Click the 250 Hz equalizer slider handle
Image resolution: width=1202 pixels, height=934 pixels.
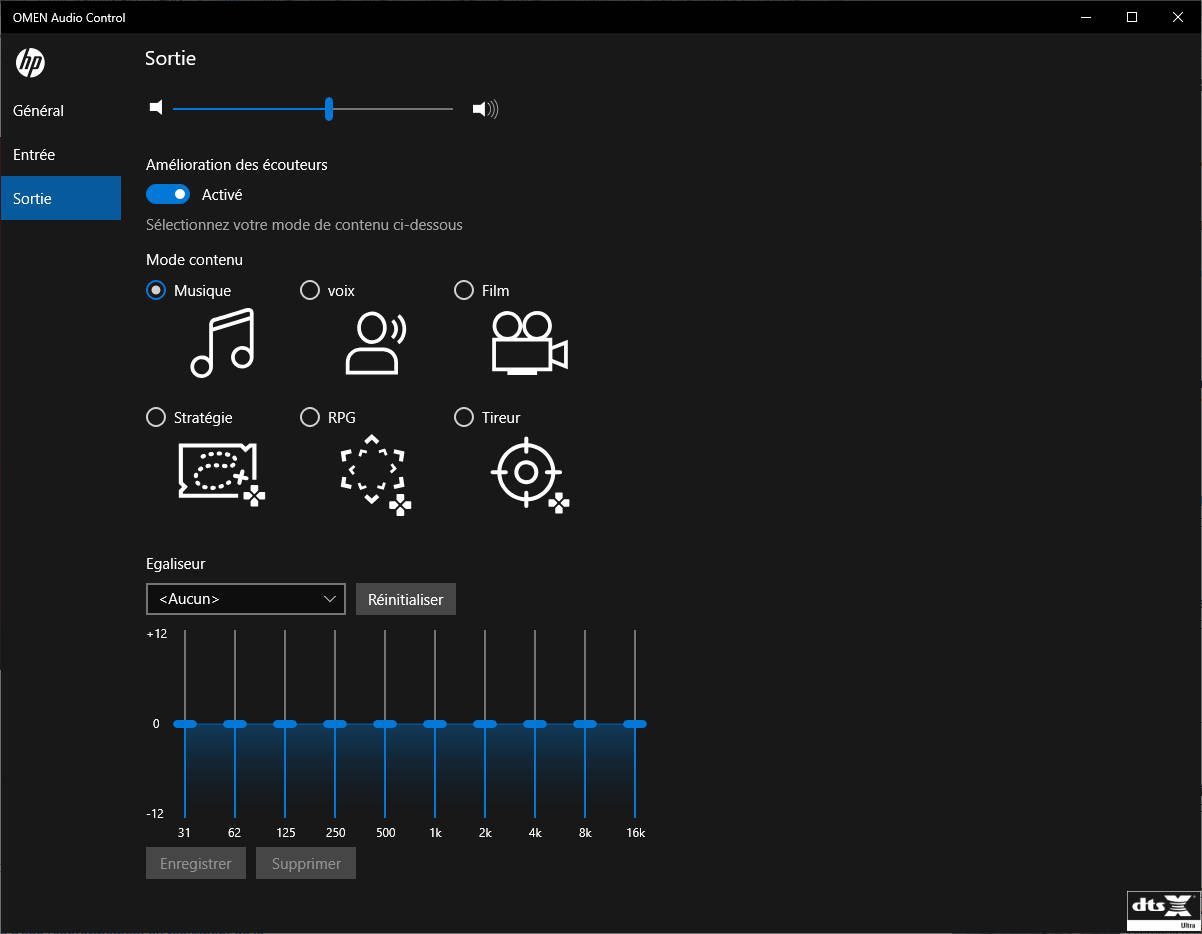[x=335, y=724]
